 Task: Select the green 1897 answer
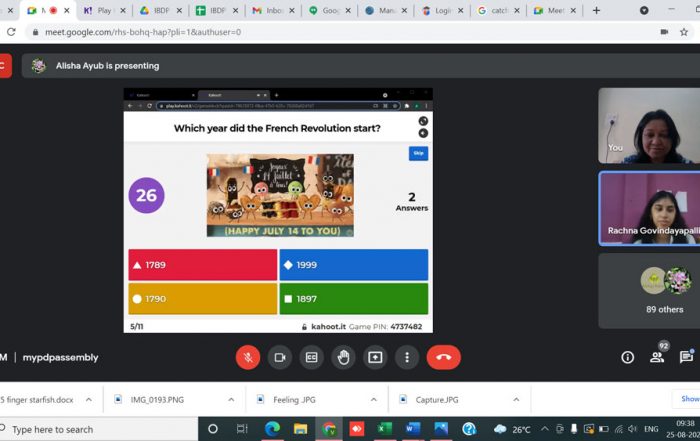coord(354,299)
